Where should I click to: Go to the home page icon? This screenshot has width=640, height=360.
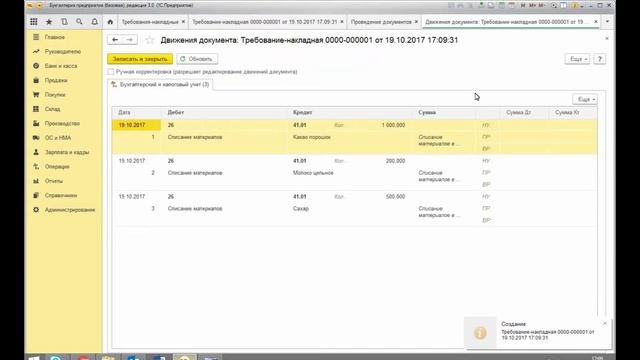pos(110,22)
